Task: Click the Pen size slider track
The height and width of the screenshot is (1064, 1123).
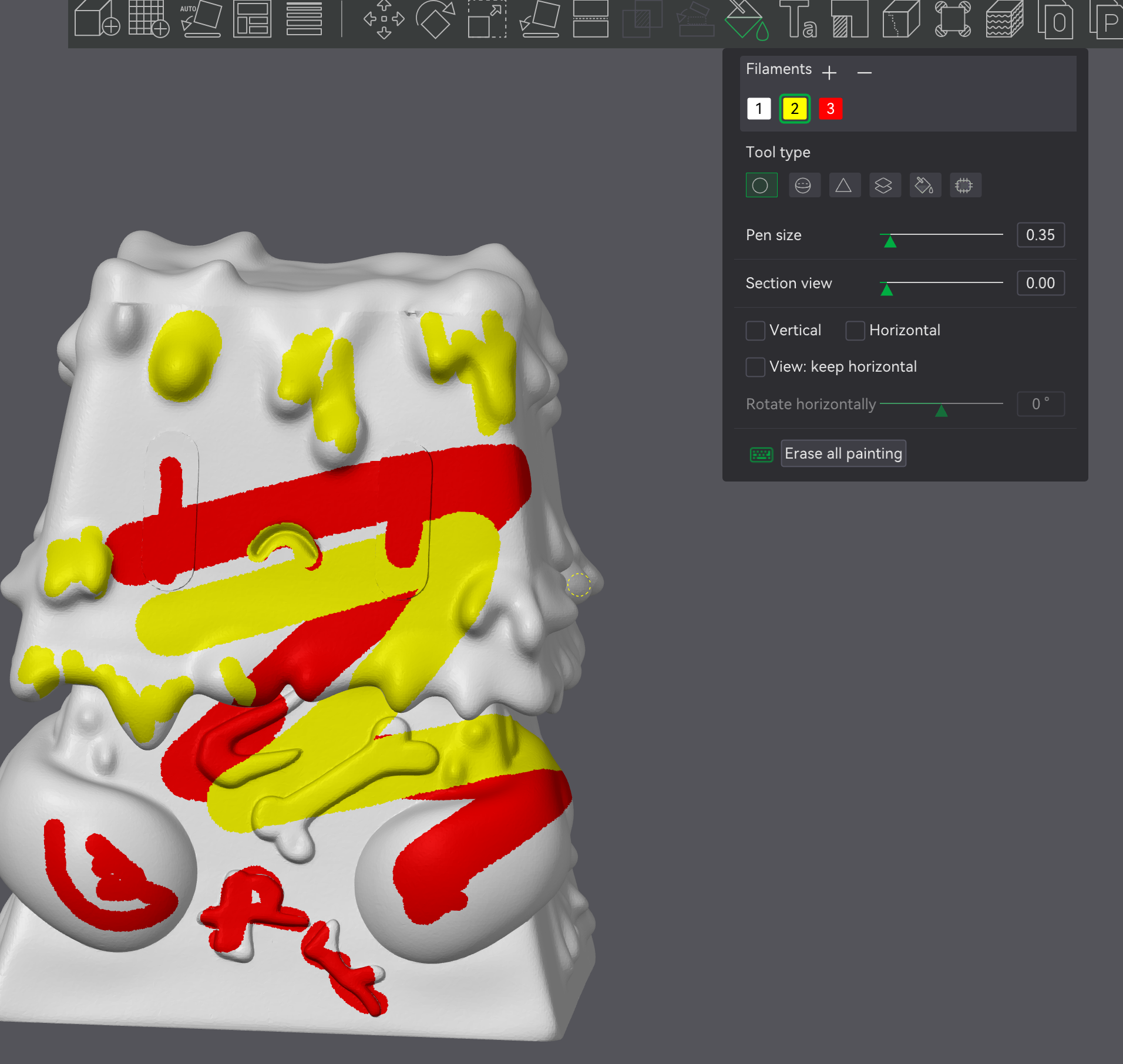Action: (x=941, y=234)
